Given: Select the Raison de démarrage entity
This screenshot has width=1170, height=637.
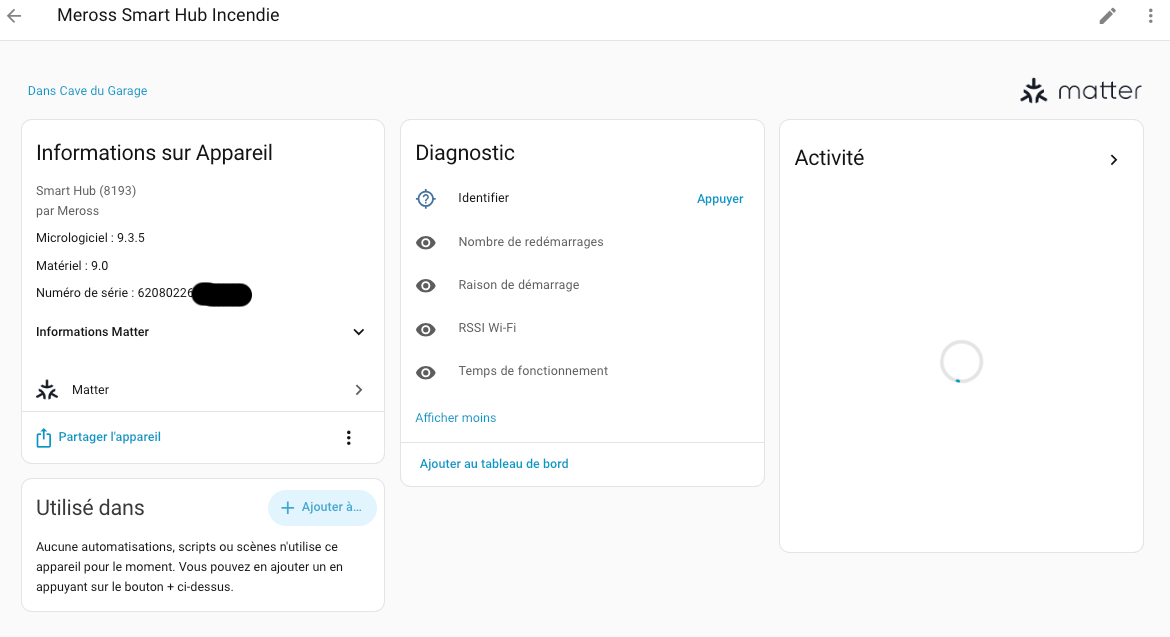Looking at the screenshot, I should tap(519, 285).
